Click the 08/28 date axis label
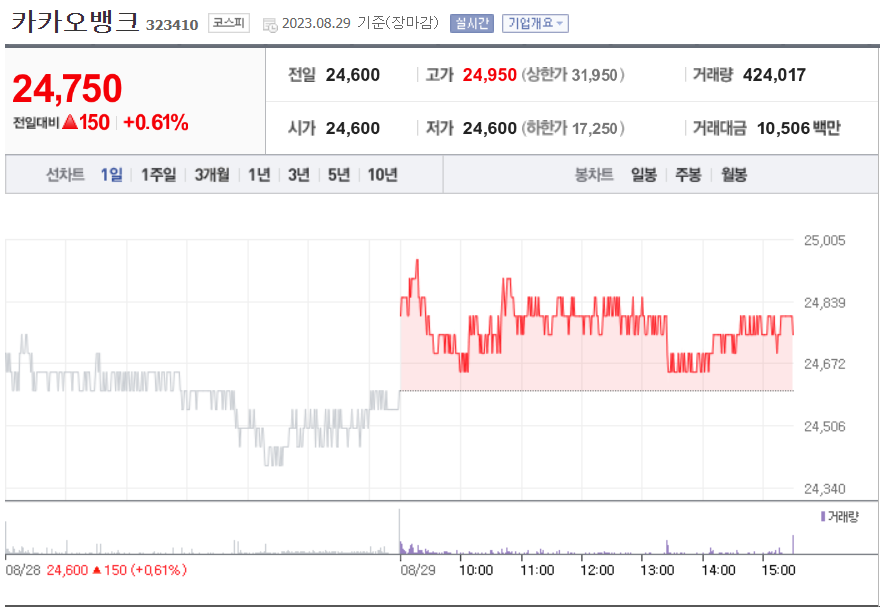 [x=23, y=570]
